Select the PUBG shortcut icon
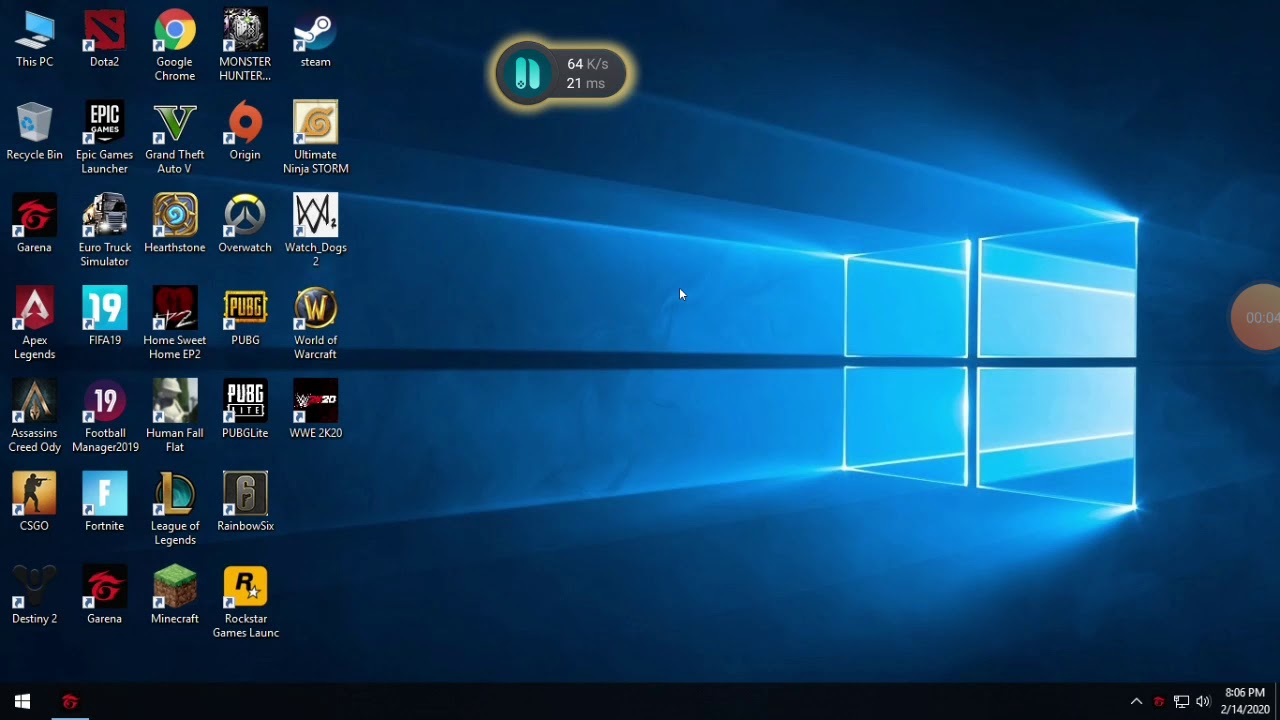The width and height of the screenshot is (1280, 720). pyautogui.click(x=245, y=318)
